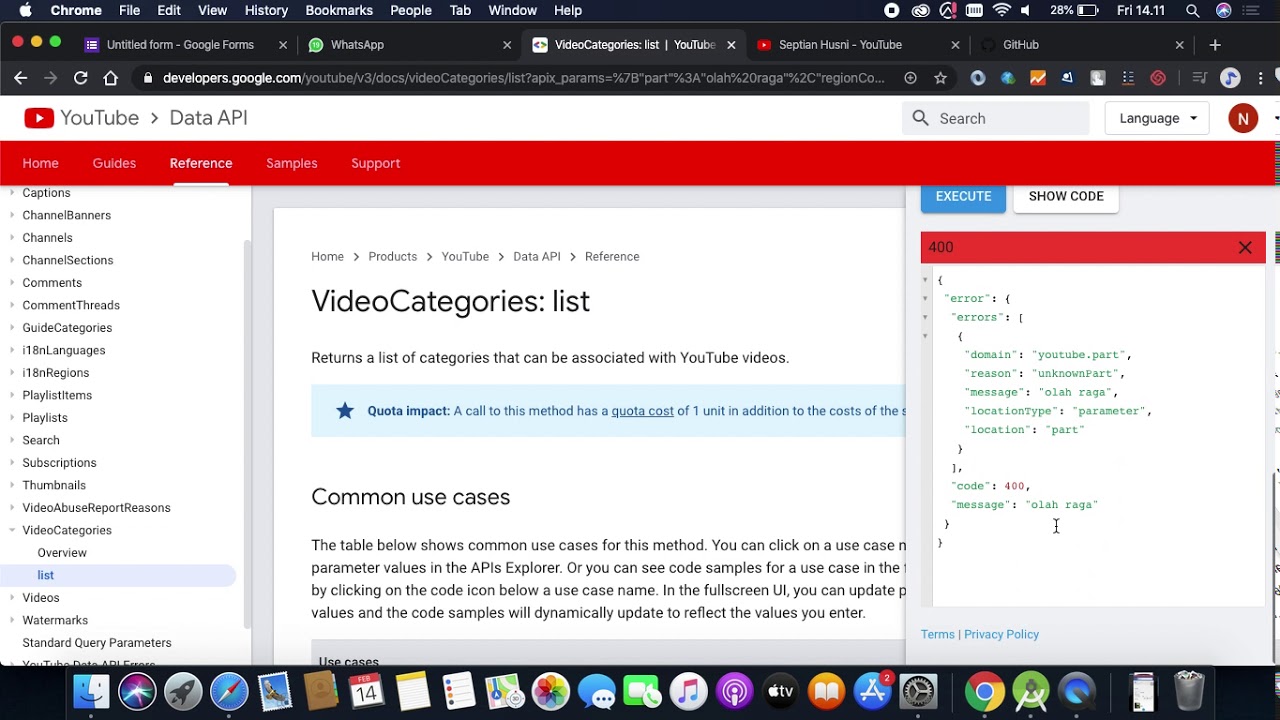The image size is (1280, 720).
Task: Click the Wi-Fi status icon
Action: click(1001, 11)
